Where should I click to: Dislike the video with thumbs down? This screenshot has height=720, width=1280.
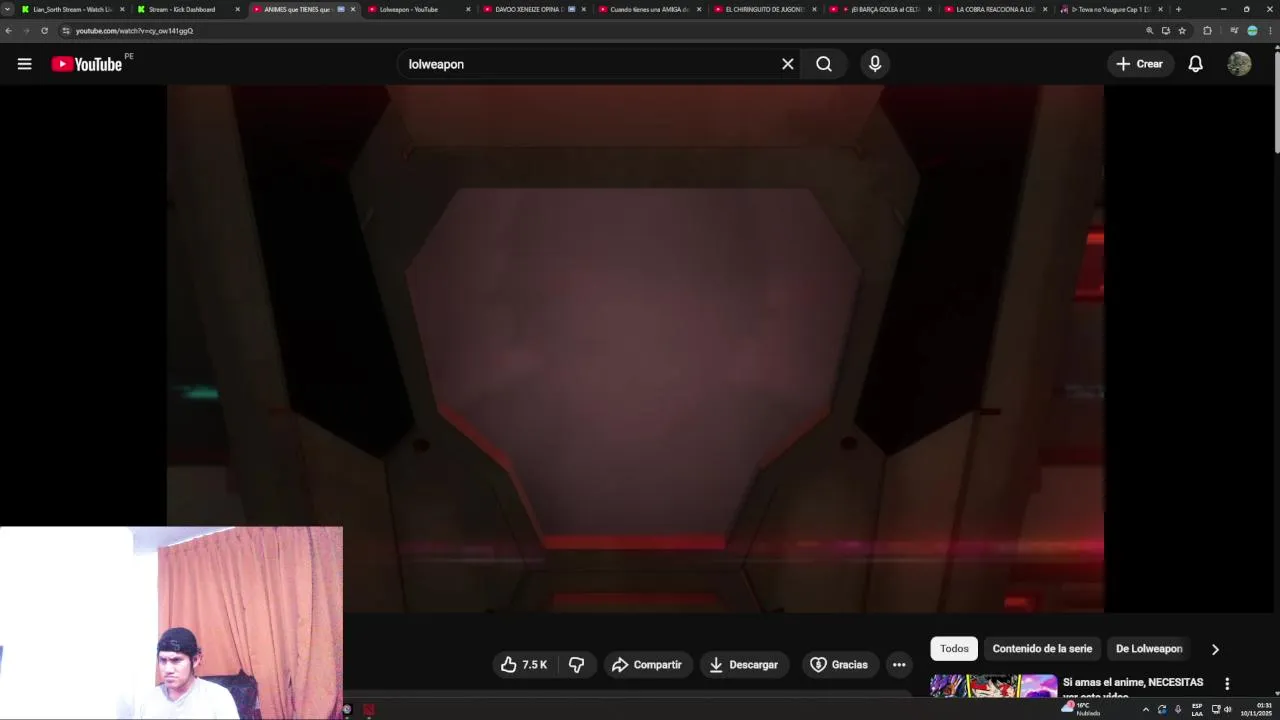pos(577,665)
